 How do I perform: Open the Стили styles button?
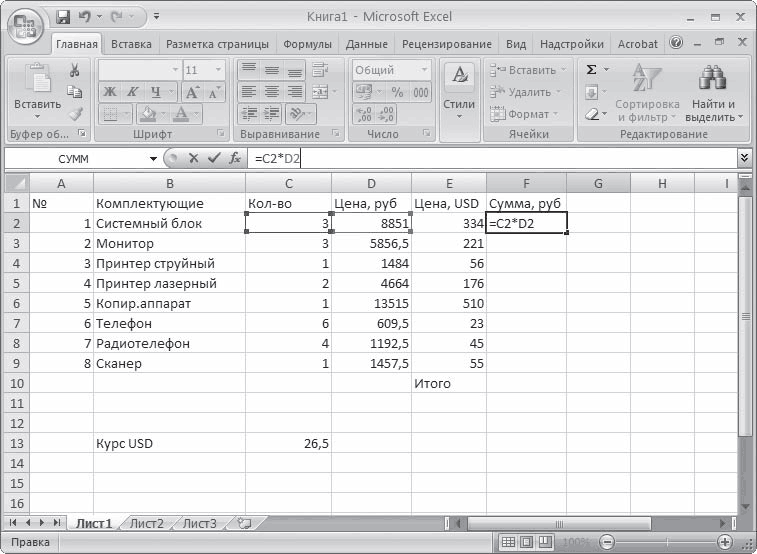pyautogui.click(x=459, y=91)
